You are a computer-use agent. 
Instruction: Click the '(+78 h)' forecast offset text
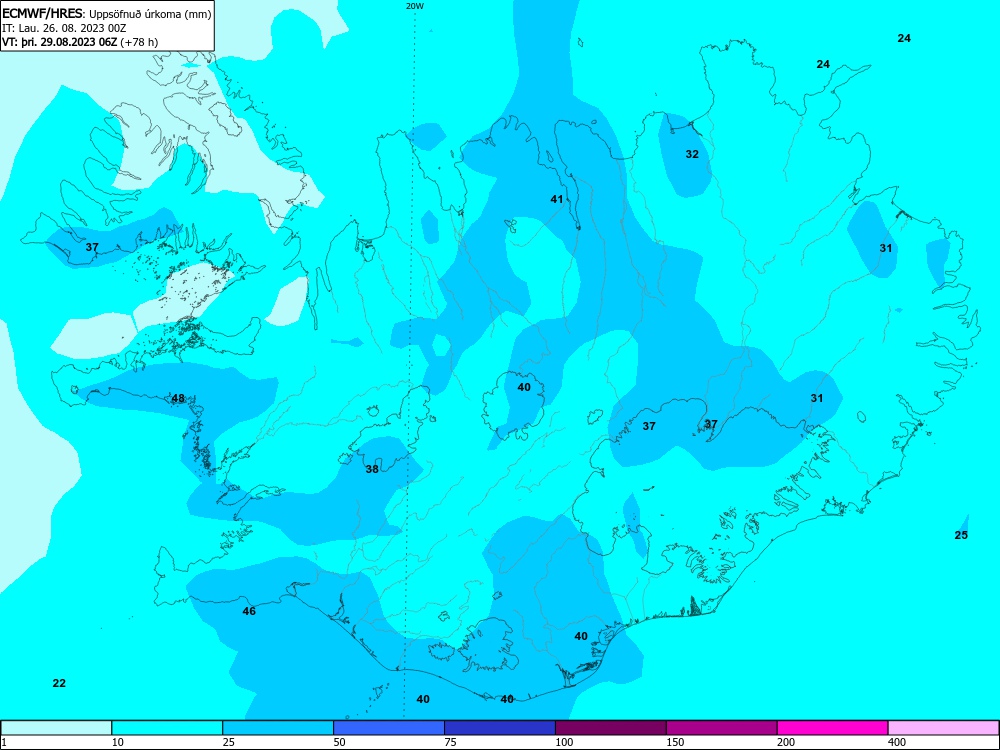click(x=140, y=42)
